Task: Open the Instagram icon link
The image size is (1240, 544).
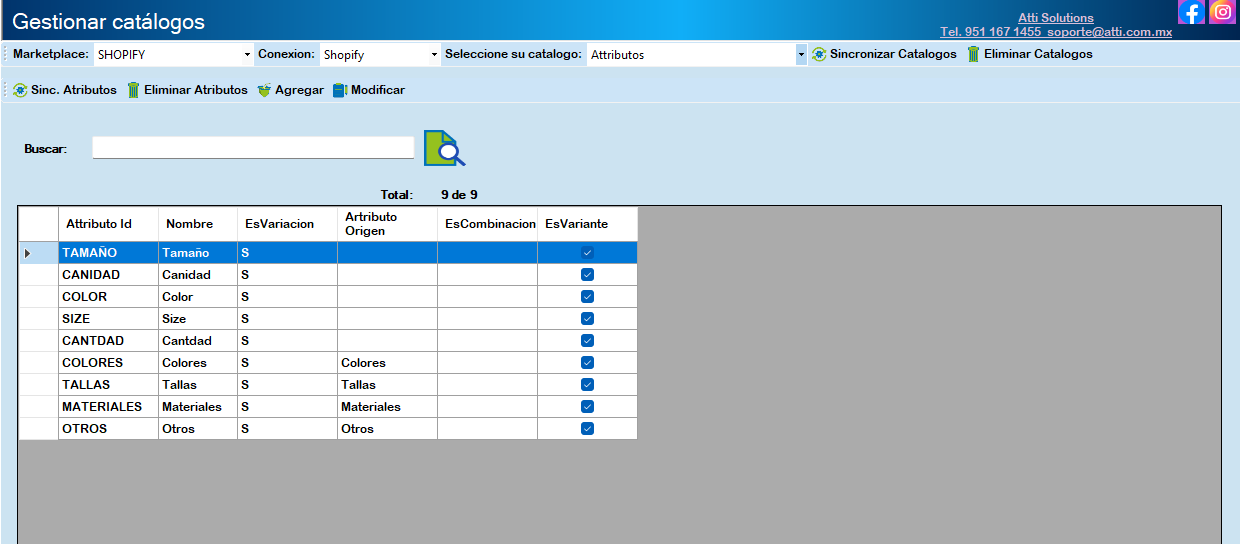Action: [1222, 12]
